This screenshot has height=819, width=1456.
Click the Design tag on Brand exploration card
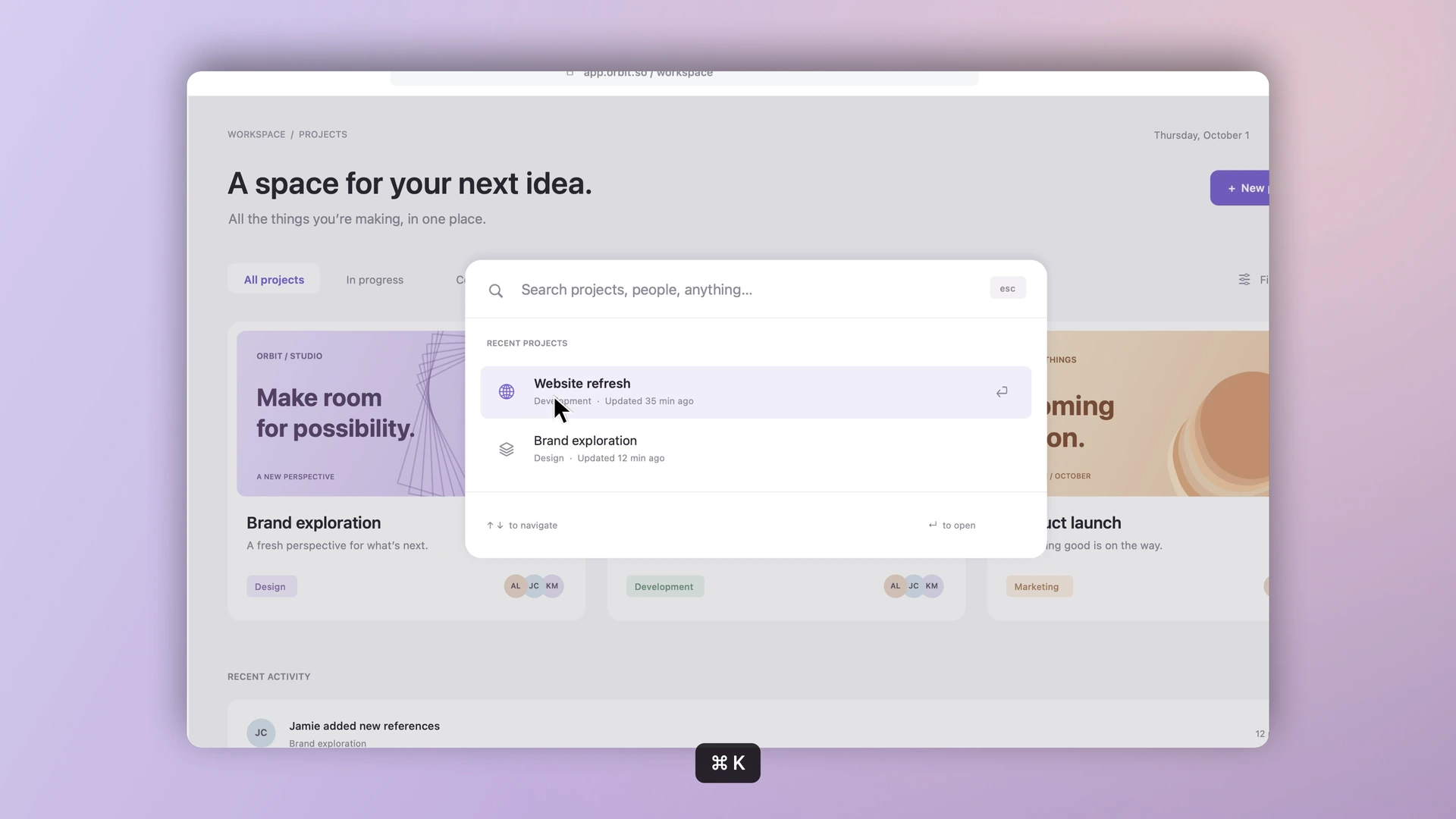click(x=271, y=587)
